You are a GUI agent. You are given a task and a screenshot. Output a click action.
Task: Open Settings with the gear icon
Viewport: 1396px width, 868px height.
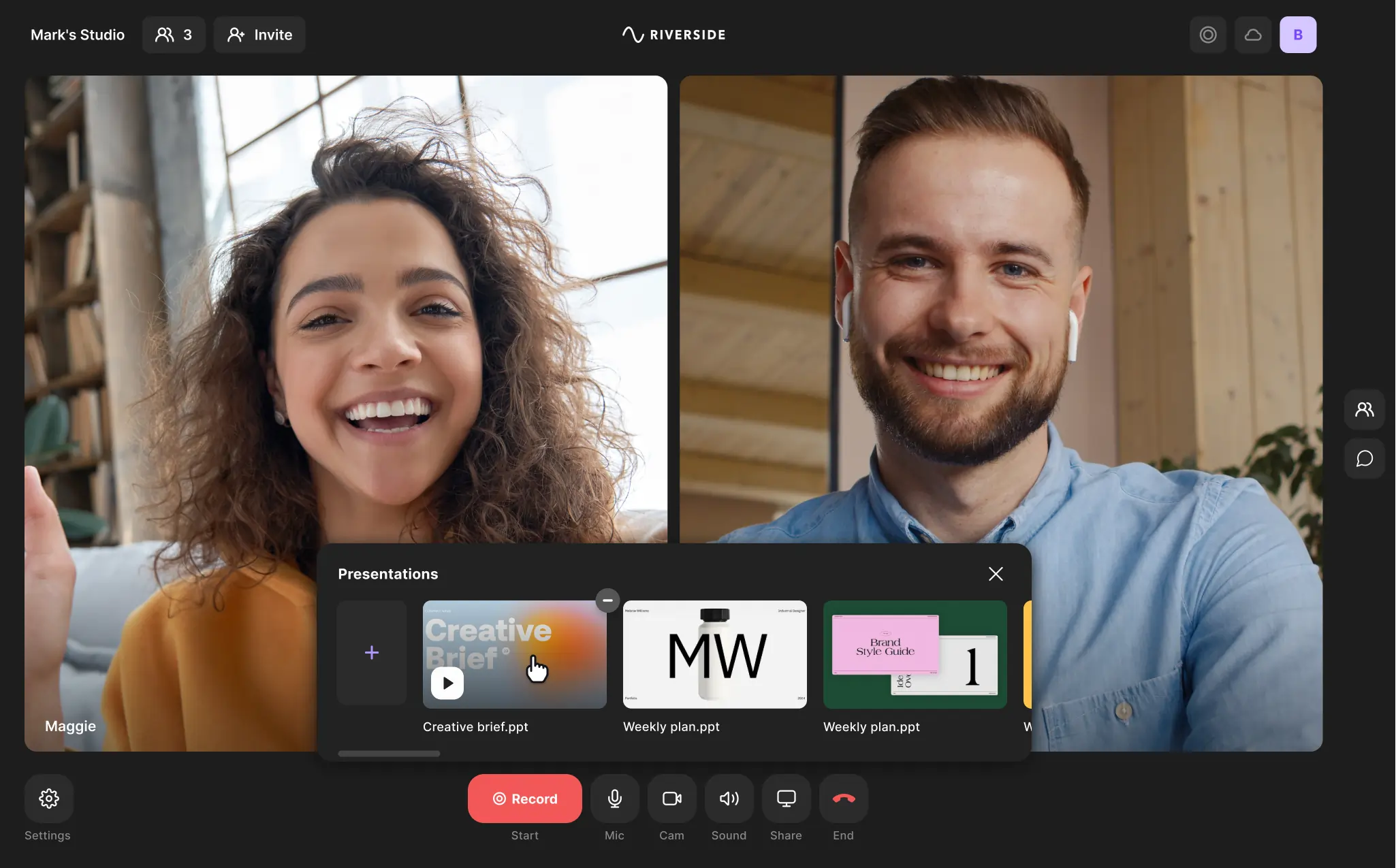[48, 799]
